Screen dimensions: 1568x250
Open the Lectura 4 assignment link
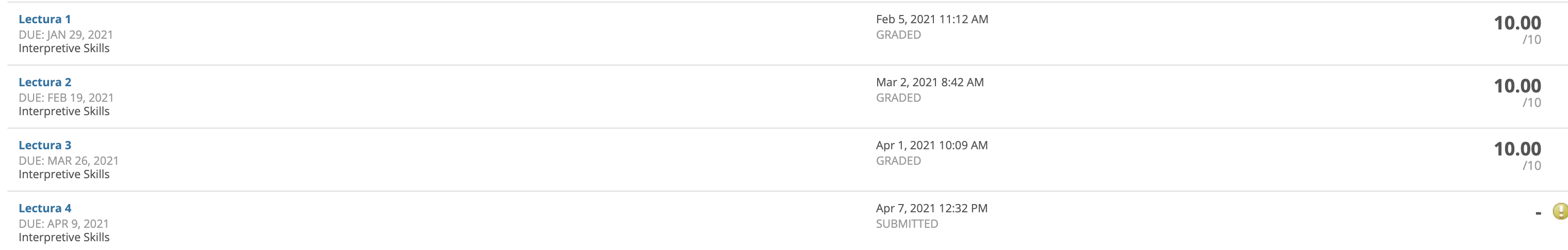(44, 208)
